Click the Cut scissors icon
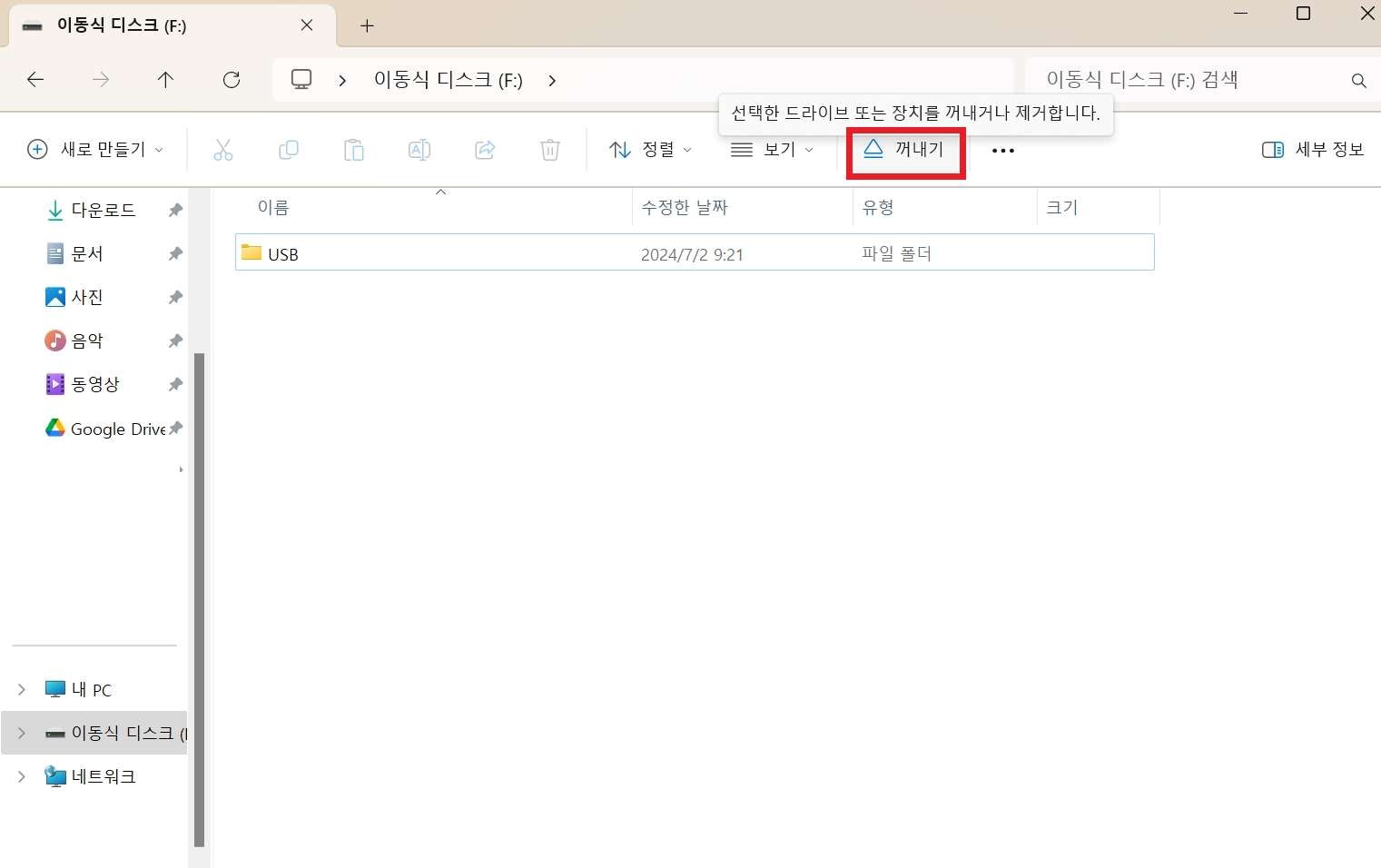This screenshot has width=1381, height=868. click(x=223, y=150)
